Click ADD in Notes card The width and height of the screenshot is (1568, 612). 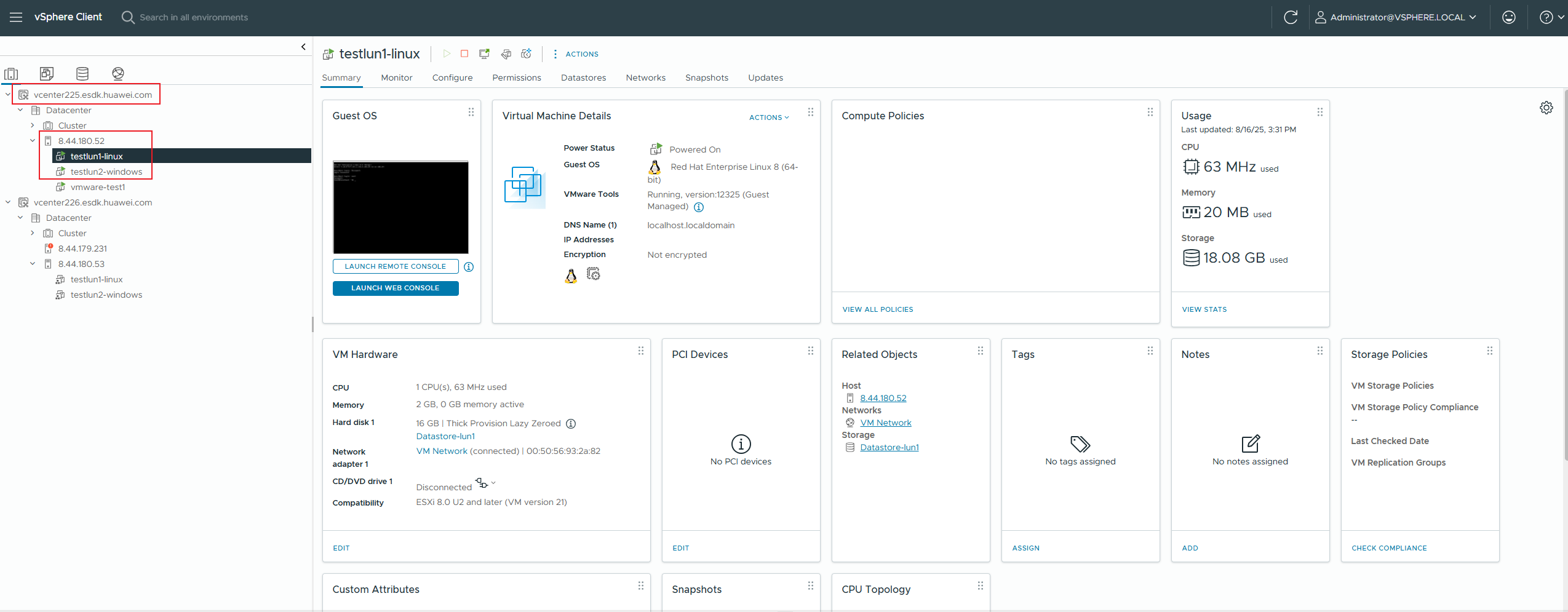coord(1190,548)
